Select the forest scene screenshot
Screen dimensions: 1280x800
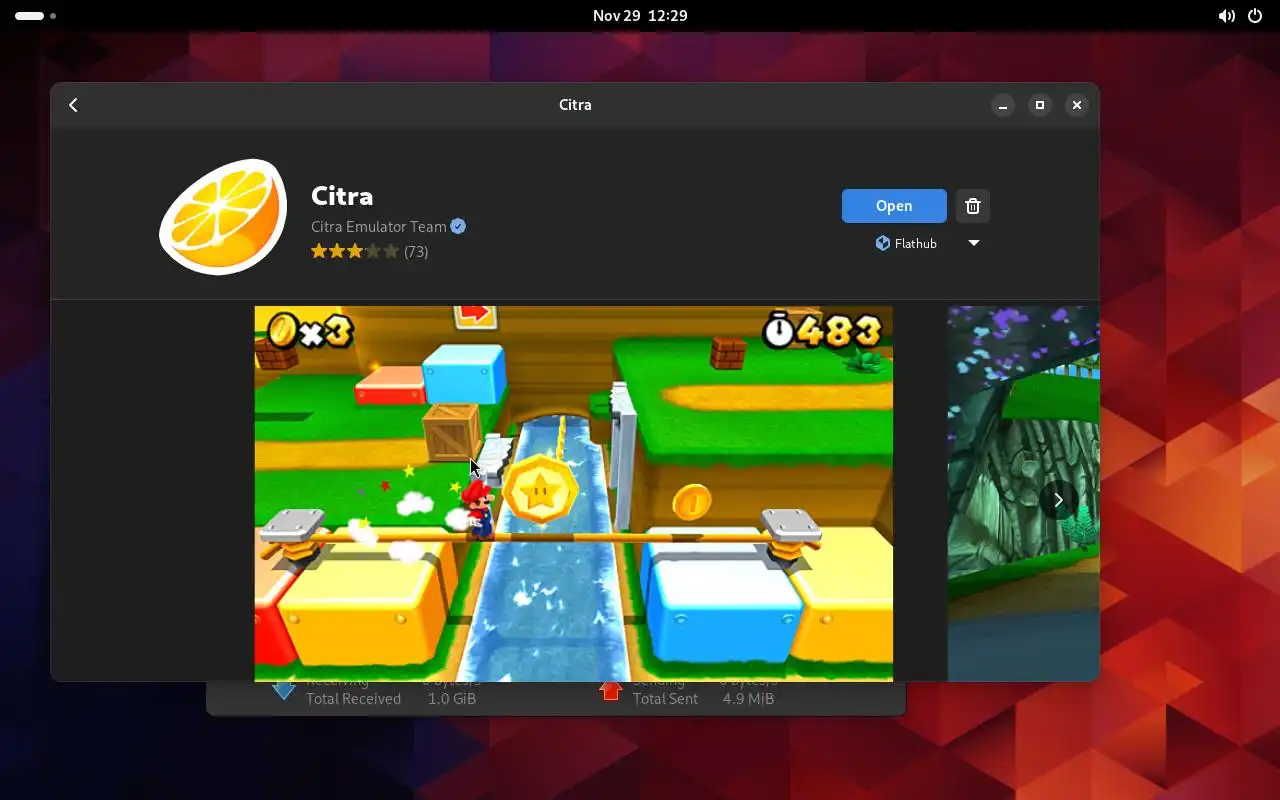[x=1023, y=493]
